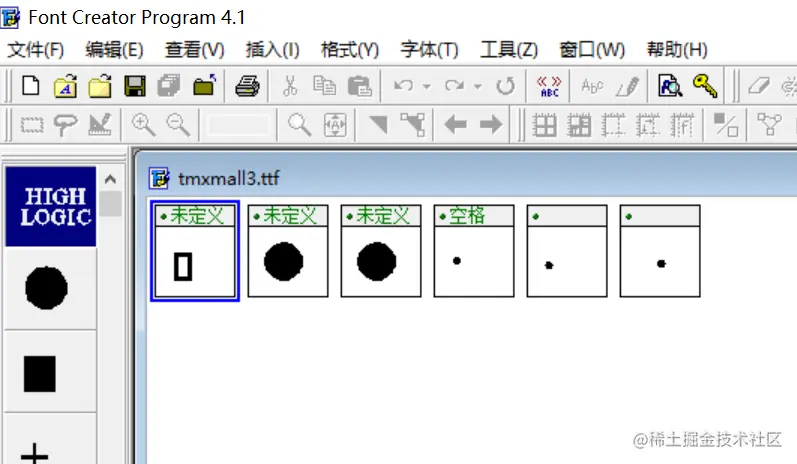Click the Paste clipboard icon

[359, 86]
